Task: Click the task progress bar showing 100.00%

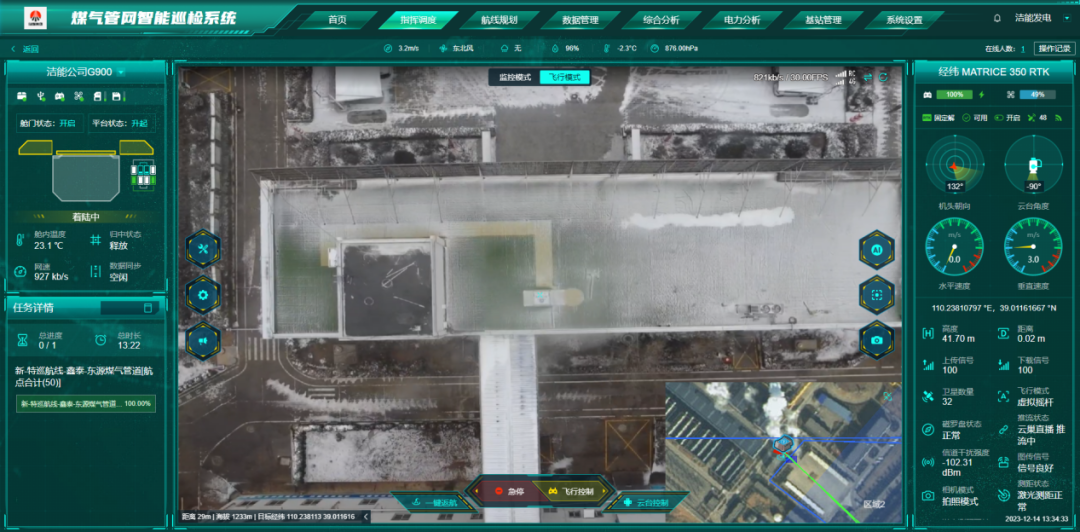Action: (x=85, y=404)
